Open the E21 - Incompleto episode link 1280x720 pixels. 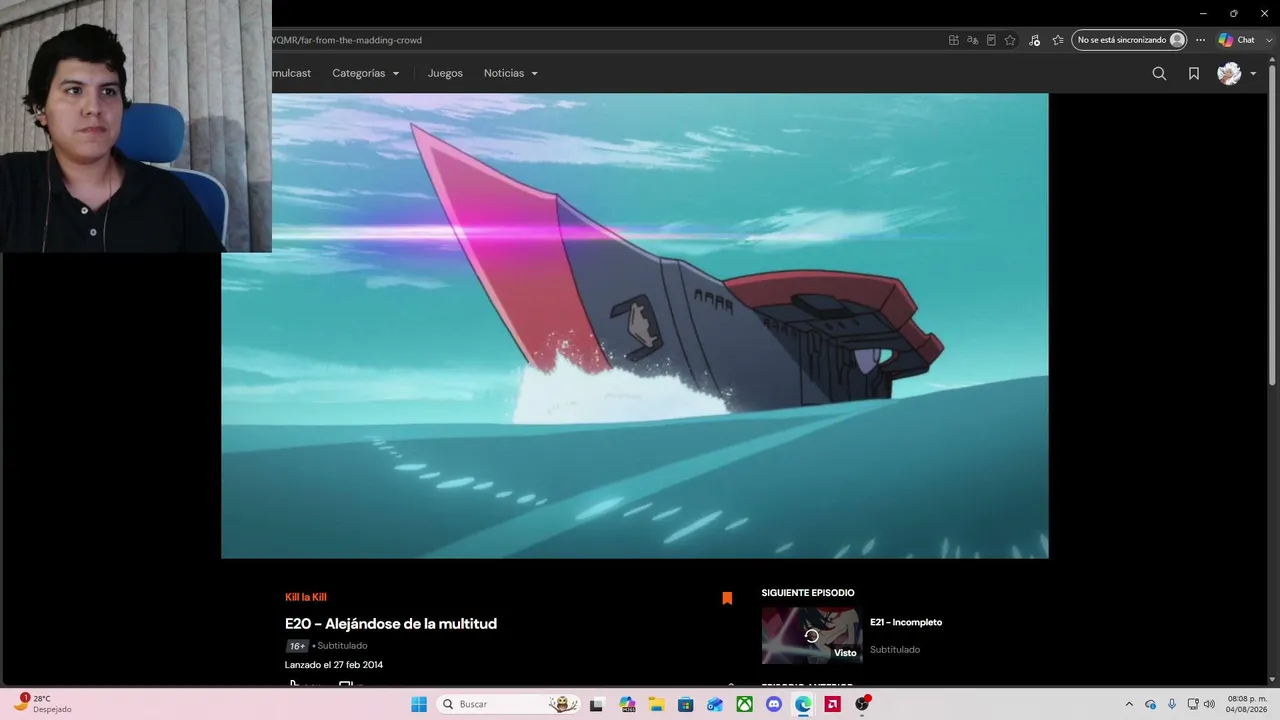pyautogui.click(x=906, y=622)
